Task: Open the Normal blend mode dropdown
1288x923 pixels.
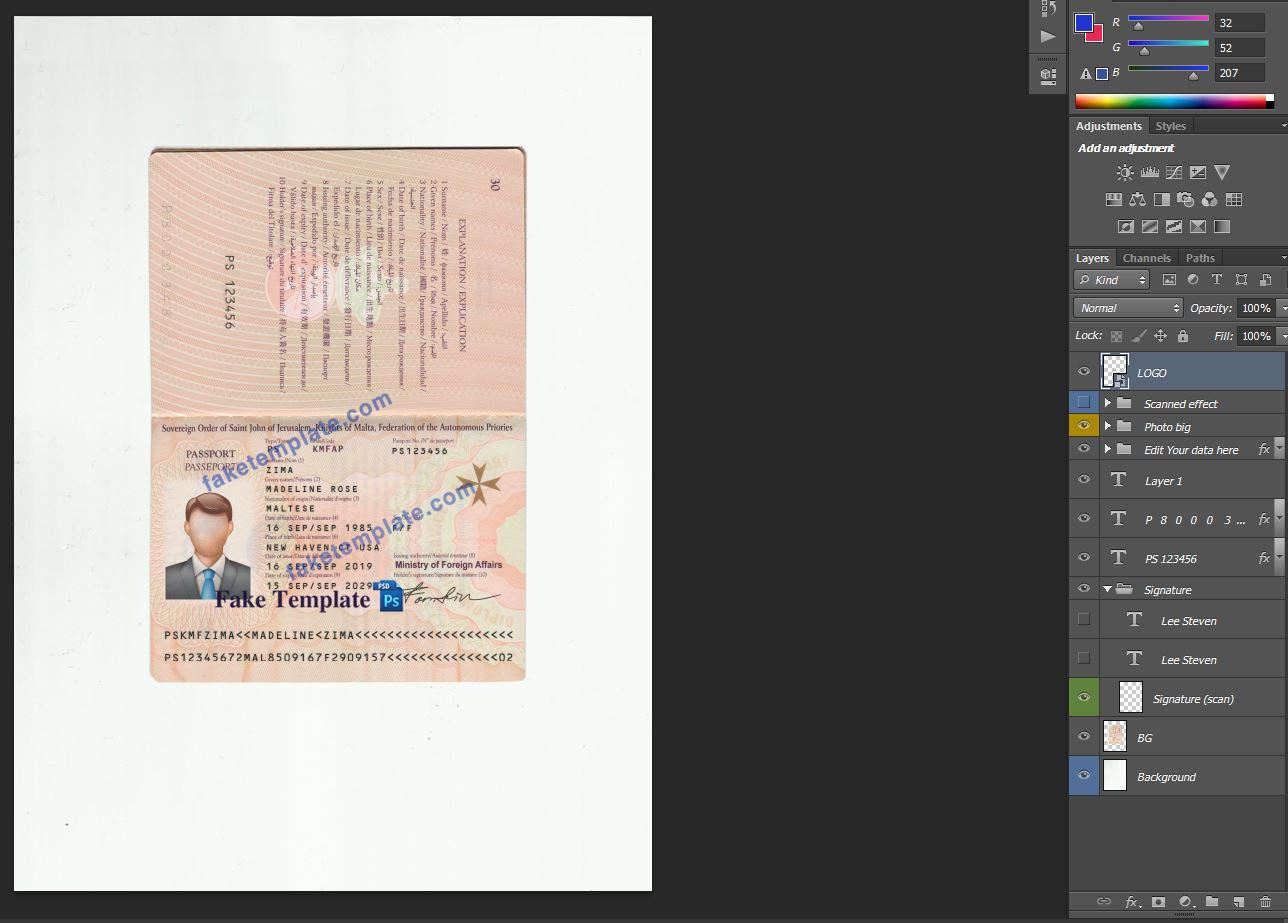Action: pyautogui.click(x=1127, y=308)
